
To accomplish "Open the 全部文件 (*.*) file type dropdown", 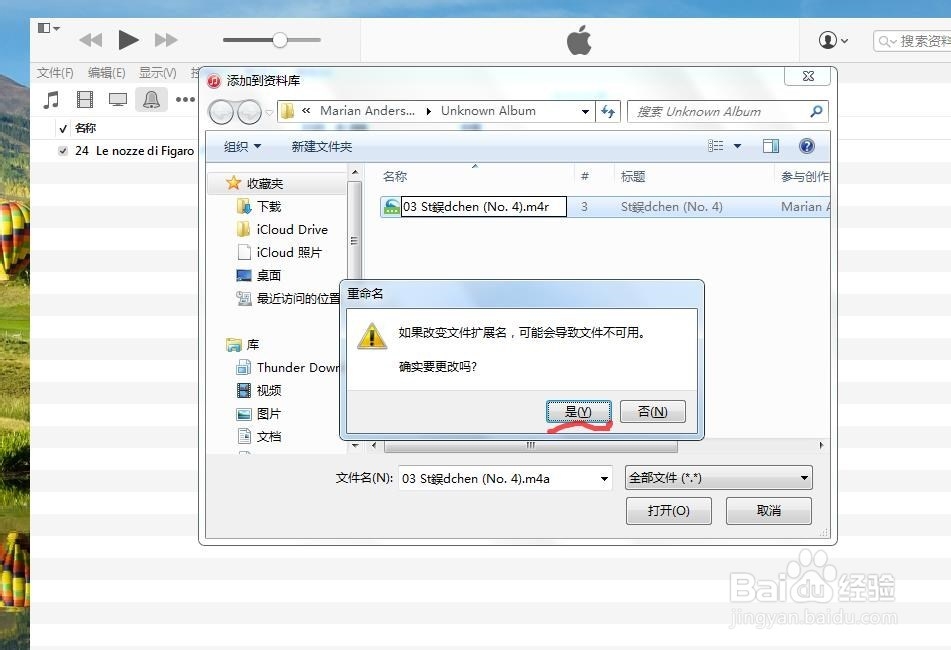I will point(718,478).
